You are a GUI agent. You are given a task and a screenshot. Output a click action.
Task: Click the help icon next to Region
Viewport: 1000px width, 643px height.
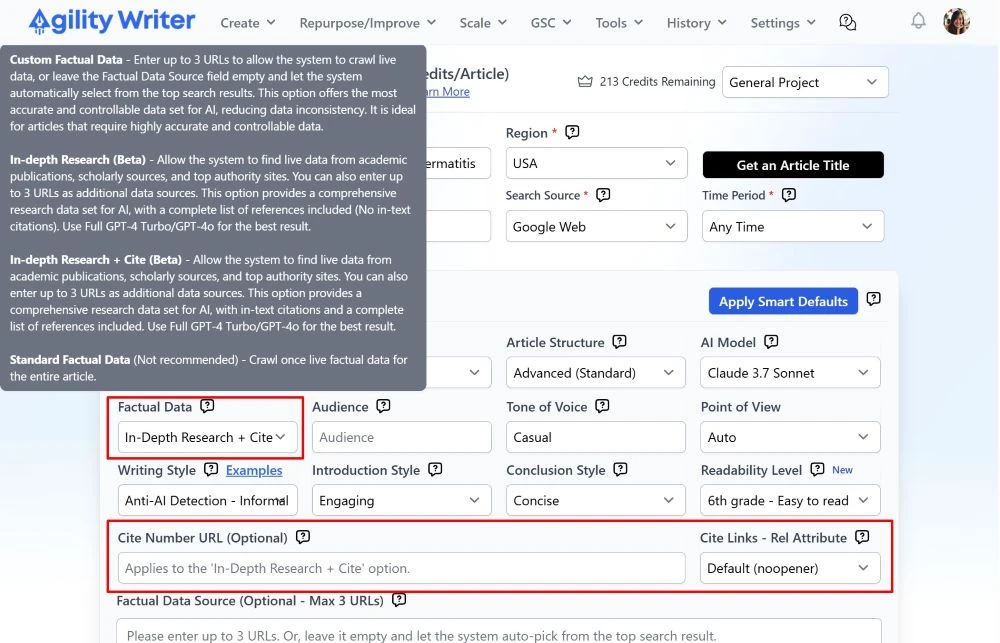click(572, 132)
